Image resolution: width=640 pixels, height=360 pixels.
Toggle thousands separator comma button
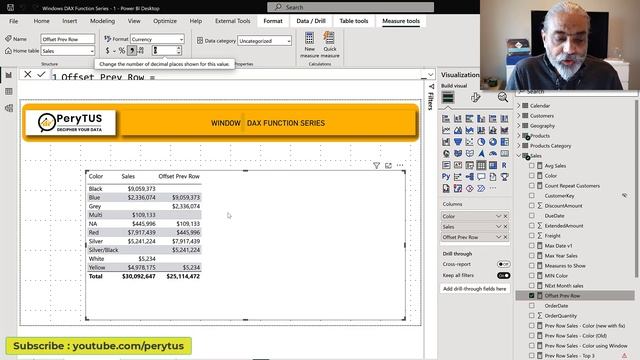(x=131, y=51)
